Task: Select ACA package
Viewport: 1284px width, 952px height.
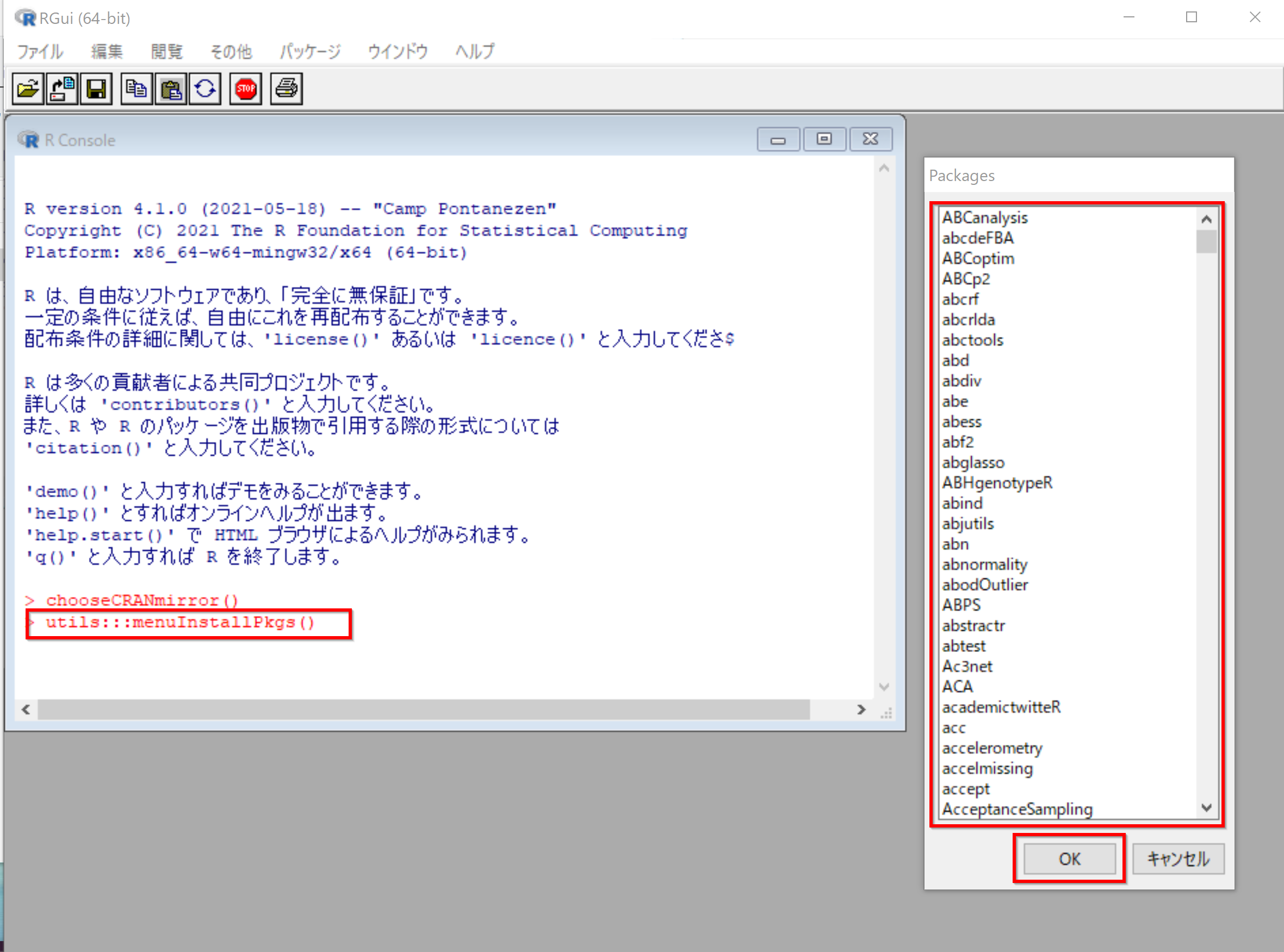Action: [x=1068, y=687]
